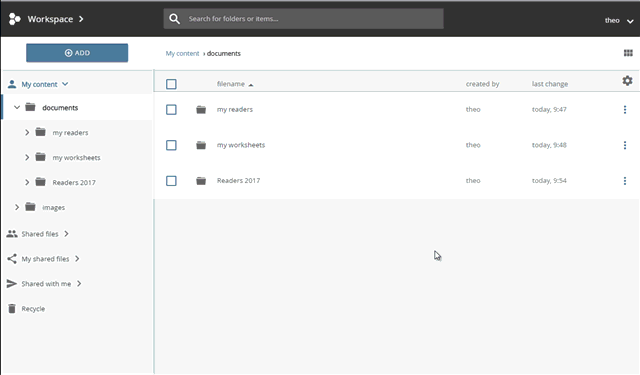Screen dimensions: 640x375
Task: Select My content in the sidebar
Action: 39,84
